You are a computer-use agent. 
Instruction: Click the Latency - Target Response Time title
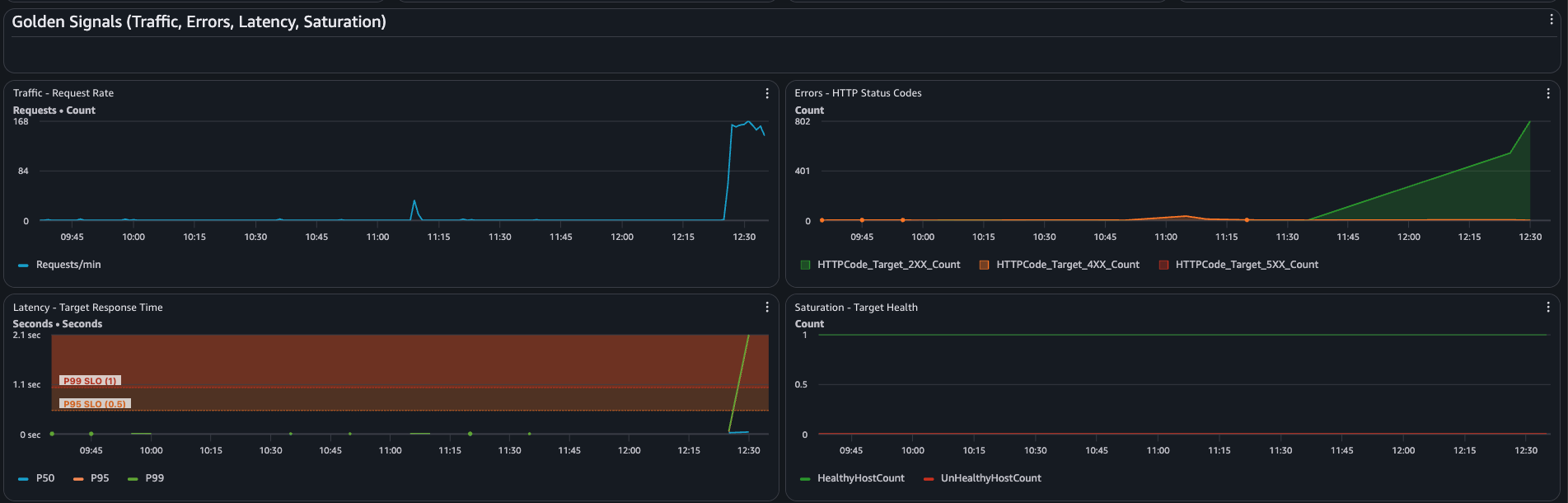click(88, 308)
